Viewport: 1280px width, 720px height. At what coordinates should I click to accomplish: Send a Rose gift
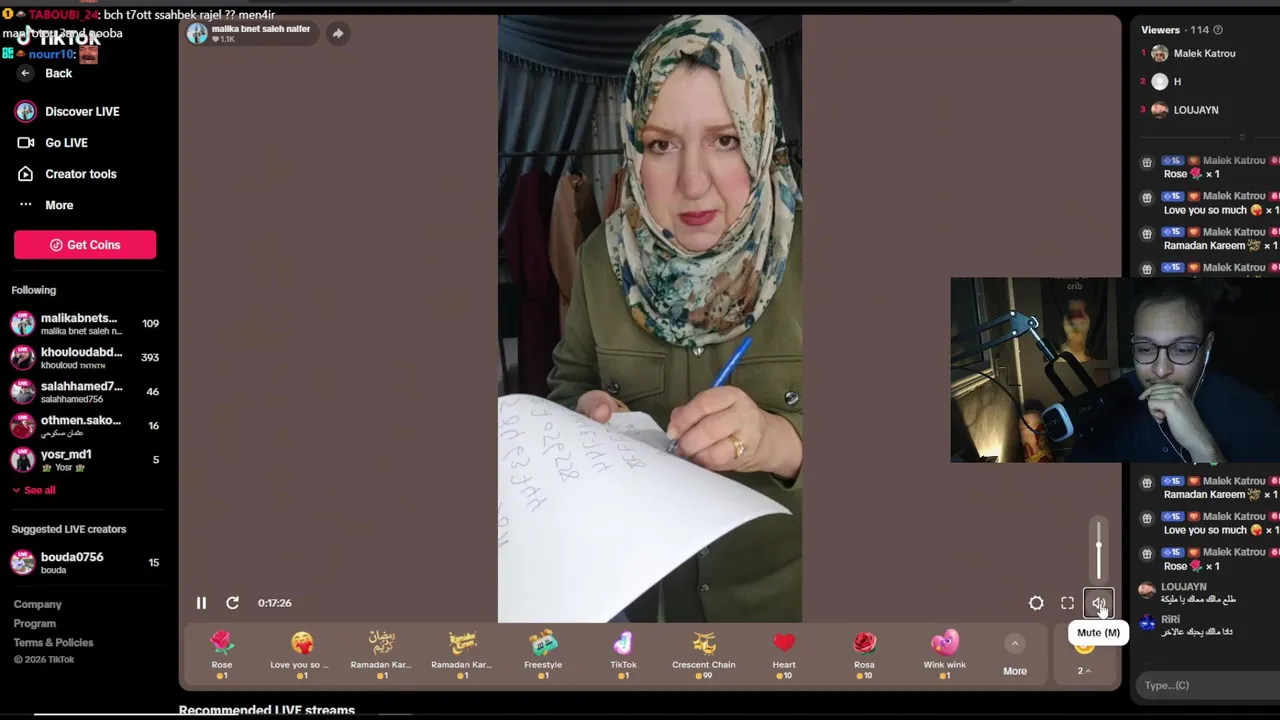pos(222,655)
